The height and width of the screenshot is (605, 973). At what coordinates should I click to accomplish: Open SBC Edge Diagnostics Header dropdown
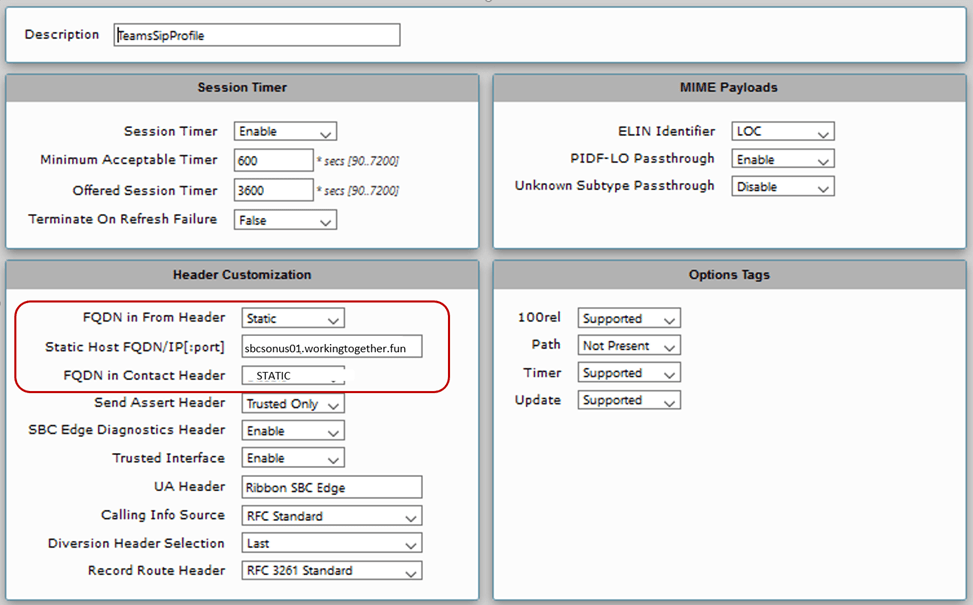point(293,431)
